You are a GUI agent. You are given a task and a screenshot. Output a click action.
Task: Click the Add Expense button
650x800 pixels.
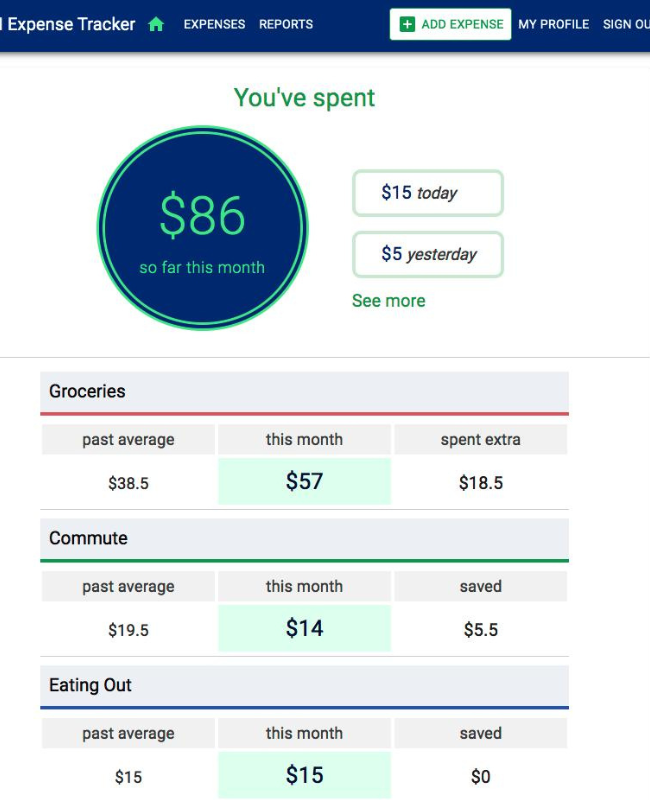(x=451, y=24)
